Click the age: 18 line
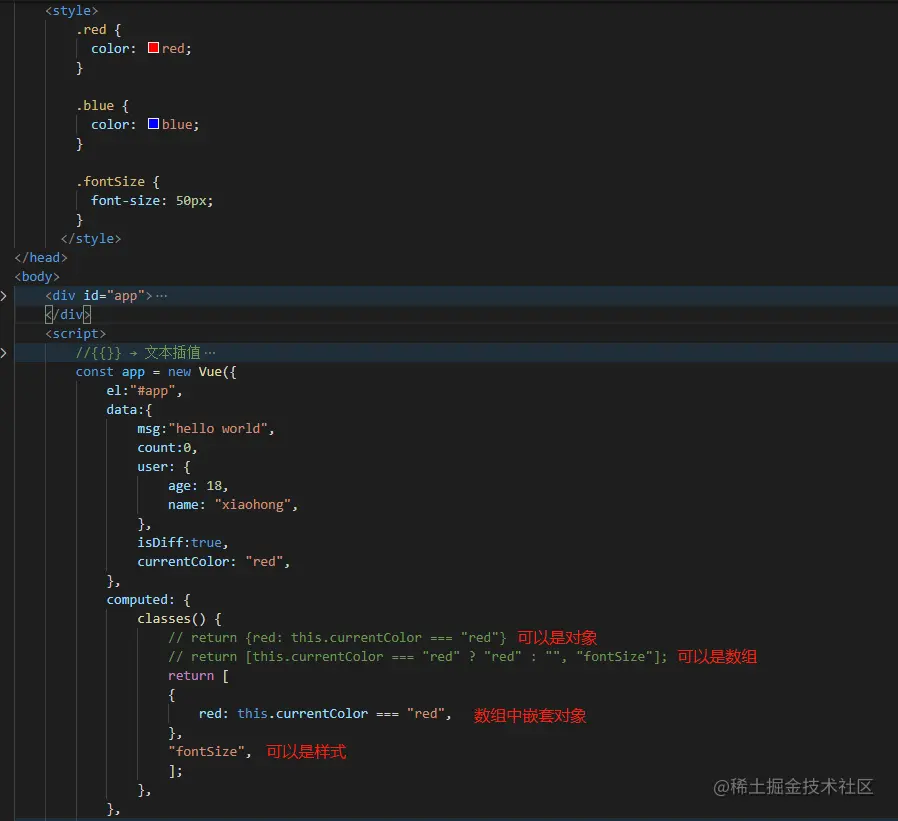This screenshot has height=821, width=898. click(198, 486)
